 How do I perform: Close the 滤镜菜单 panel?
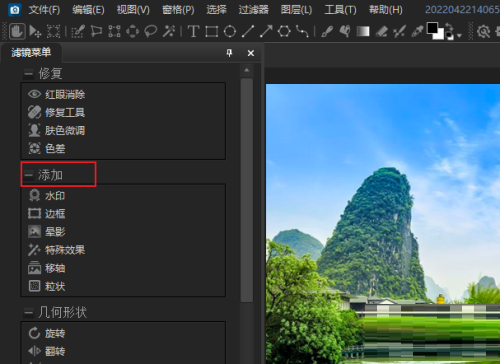click(x=251, y=53)
